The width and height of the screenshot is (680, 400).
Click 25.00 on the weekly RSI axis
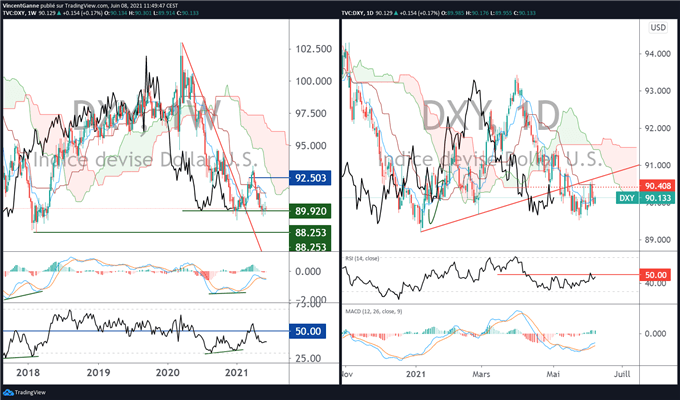307,359
